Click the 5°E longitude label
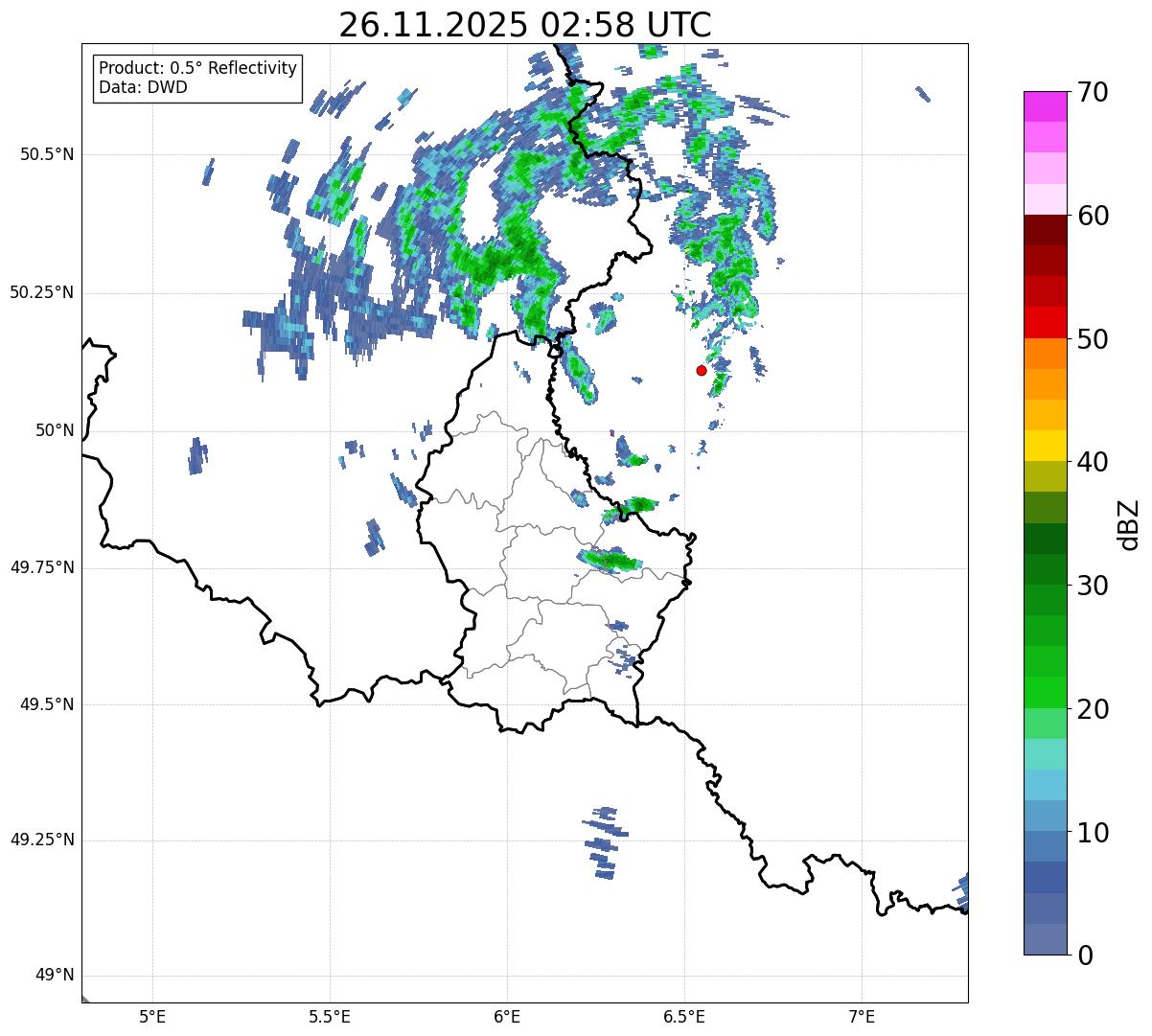This screenshot has height=1036, width=1152. tap(152, 1016)
